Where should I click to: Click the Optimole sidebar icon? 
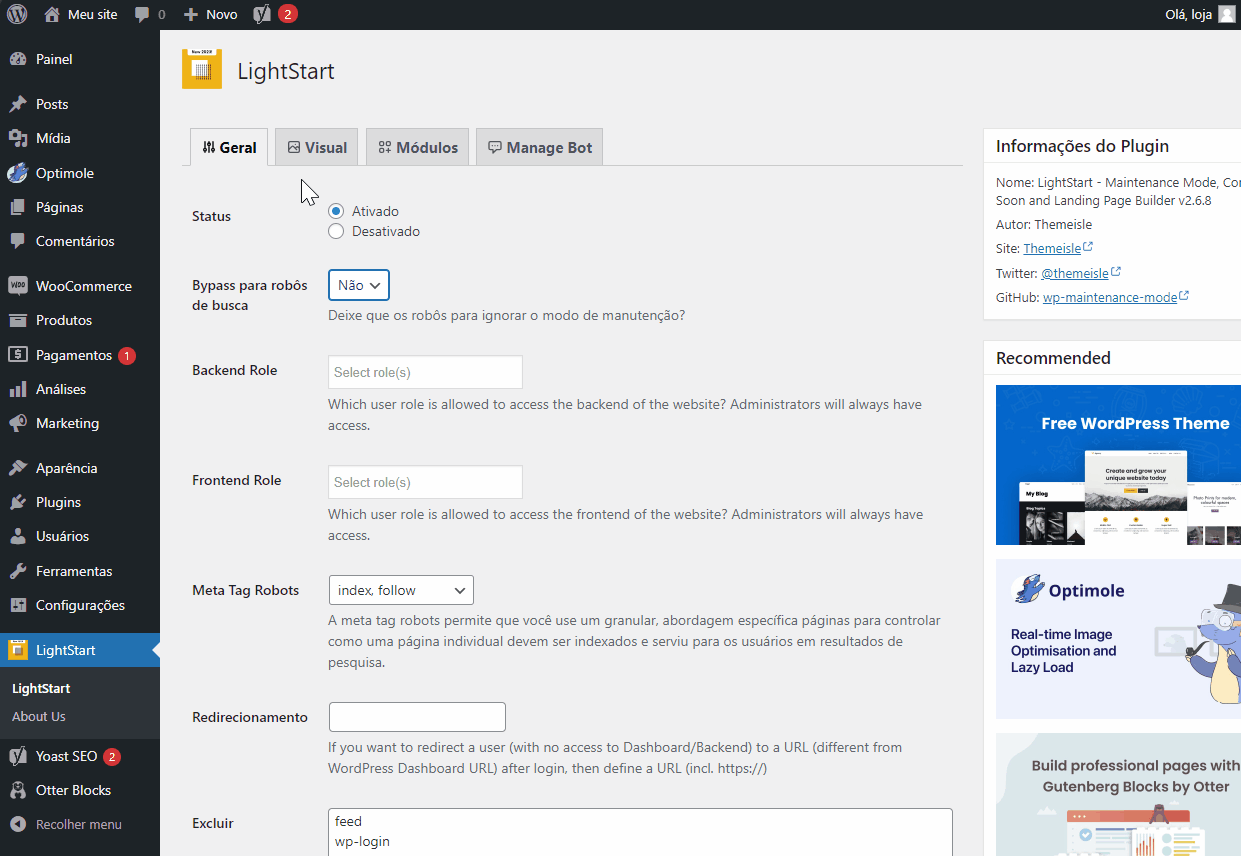click(18, 173)
